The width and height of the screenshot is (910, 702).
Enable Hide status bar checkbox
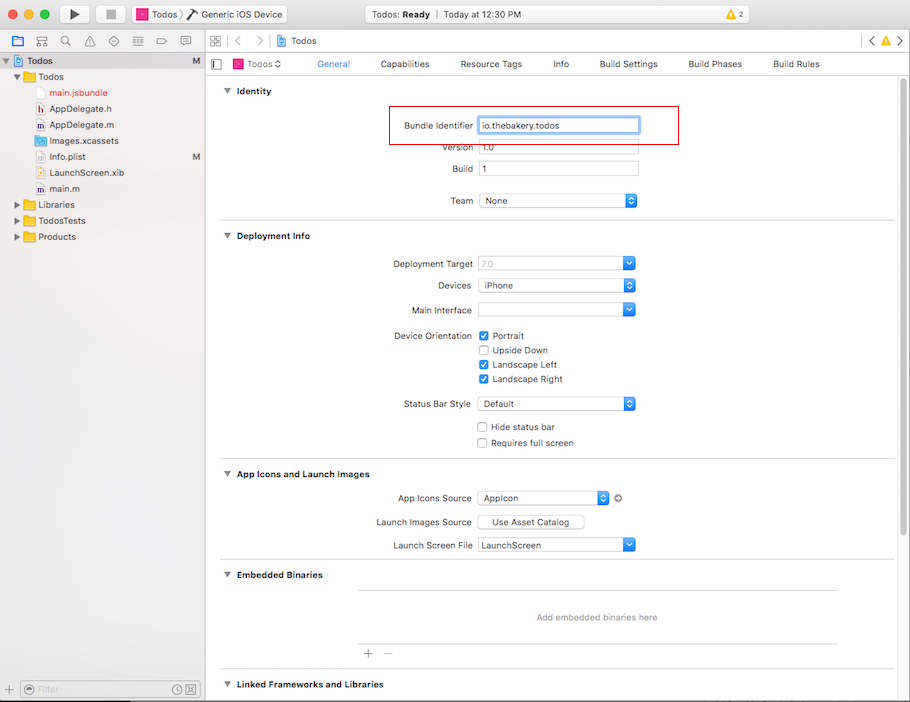point(482,427)
